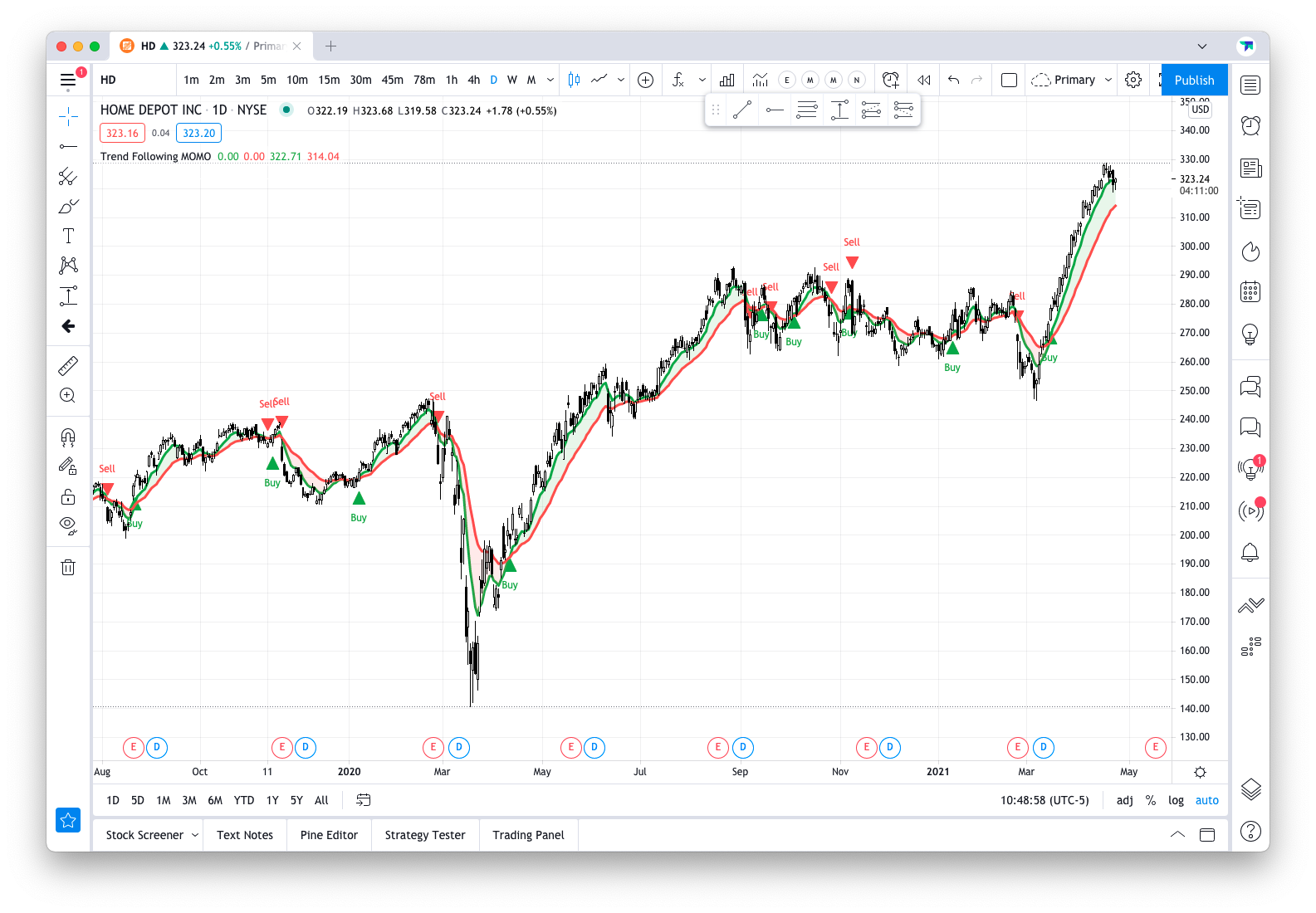Hide all drawings with eye icon
This screenshot has height=913, width=1316.
coord(68,525)
